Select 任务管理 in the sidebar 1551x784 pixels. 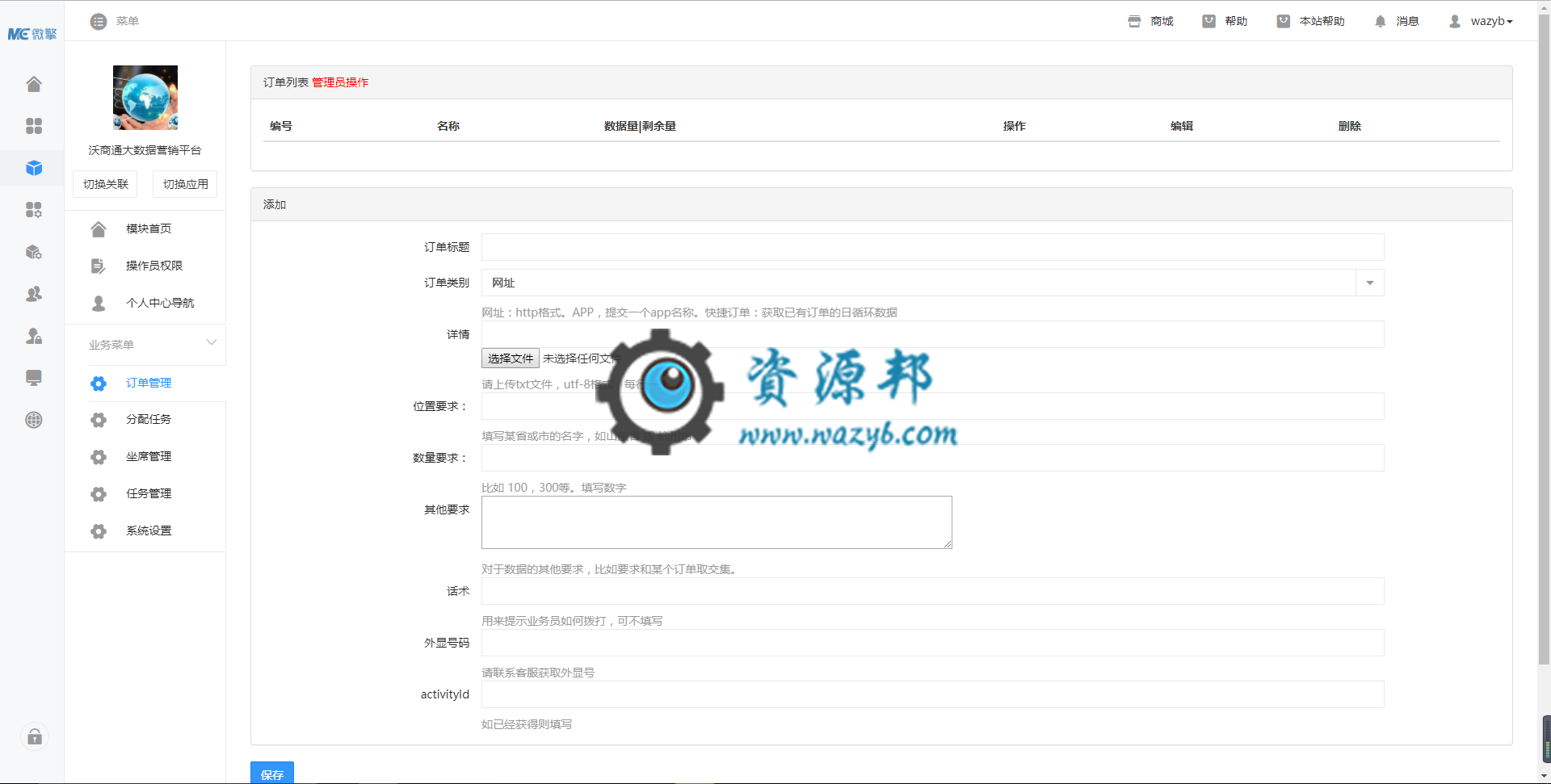pos(149,493)
